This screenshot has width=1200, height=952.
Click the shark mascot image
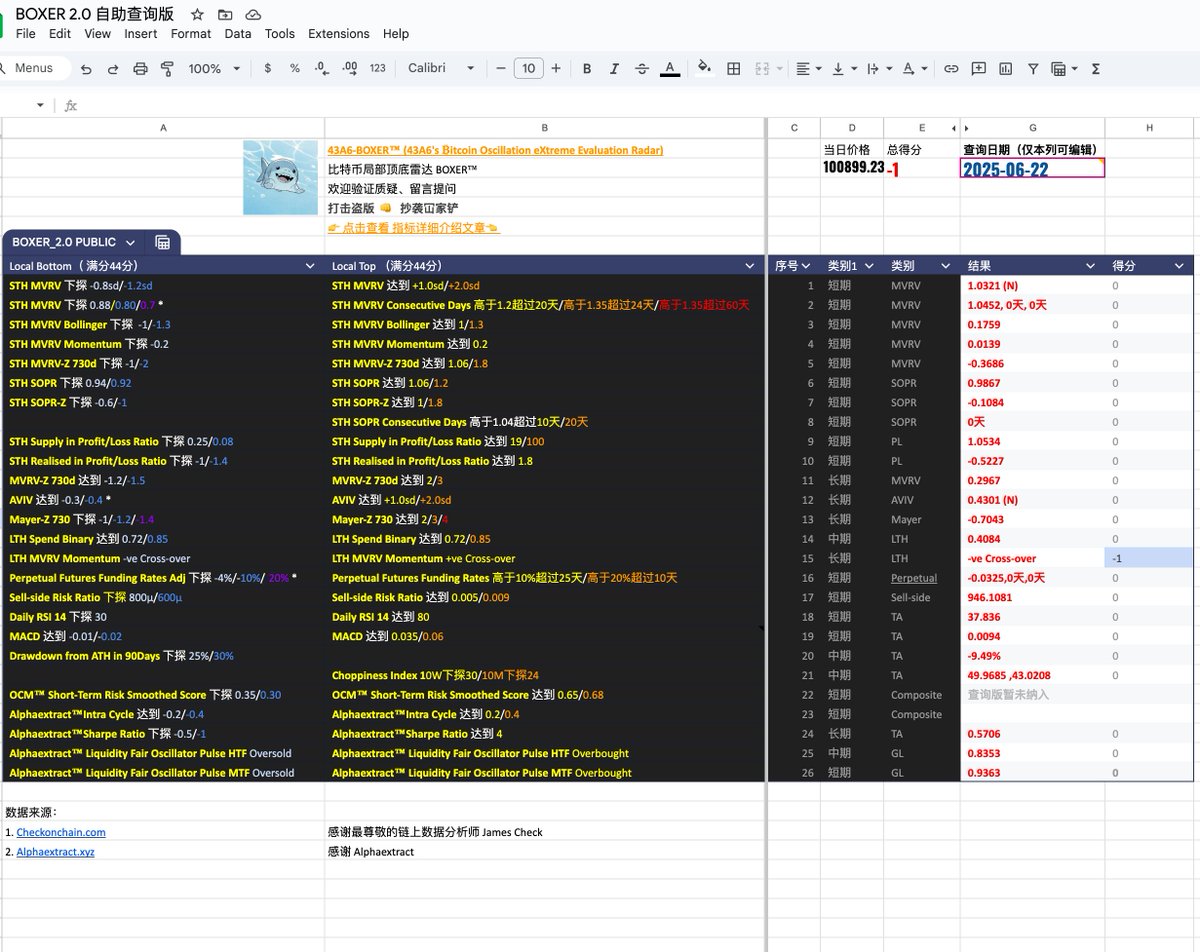coord(279,177)
